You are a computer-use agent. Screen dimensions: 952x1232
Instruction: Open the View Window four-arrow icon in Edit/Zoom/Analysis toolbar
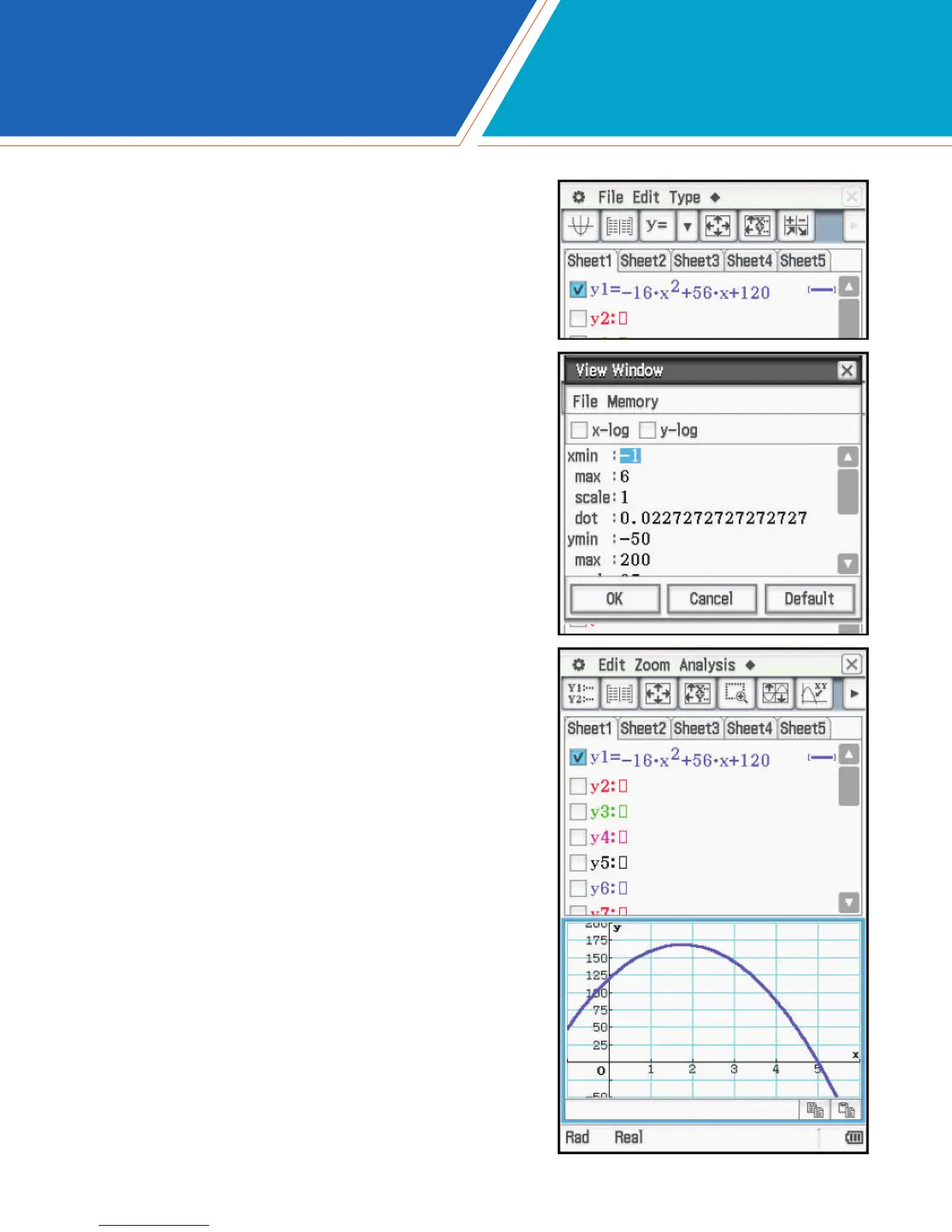[658, 694]
